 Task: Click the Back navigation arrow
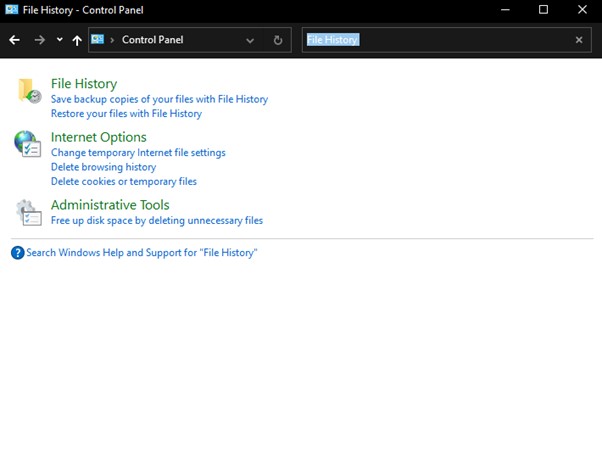(x=14, y=40)
